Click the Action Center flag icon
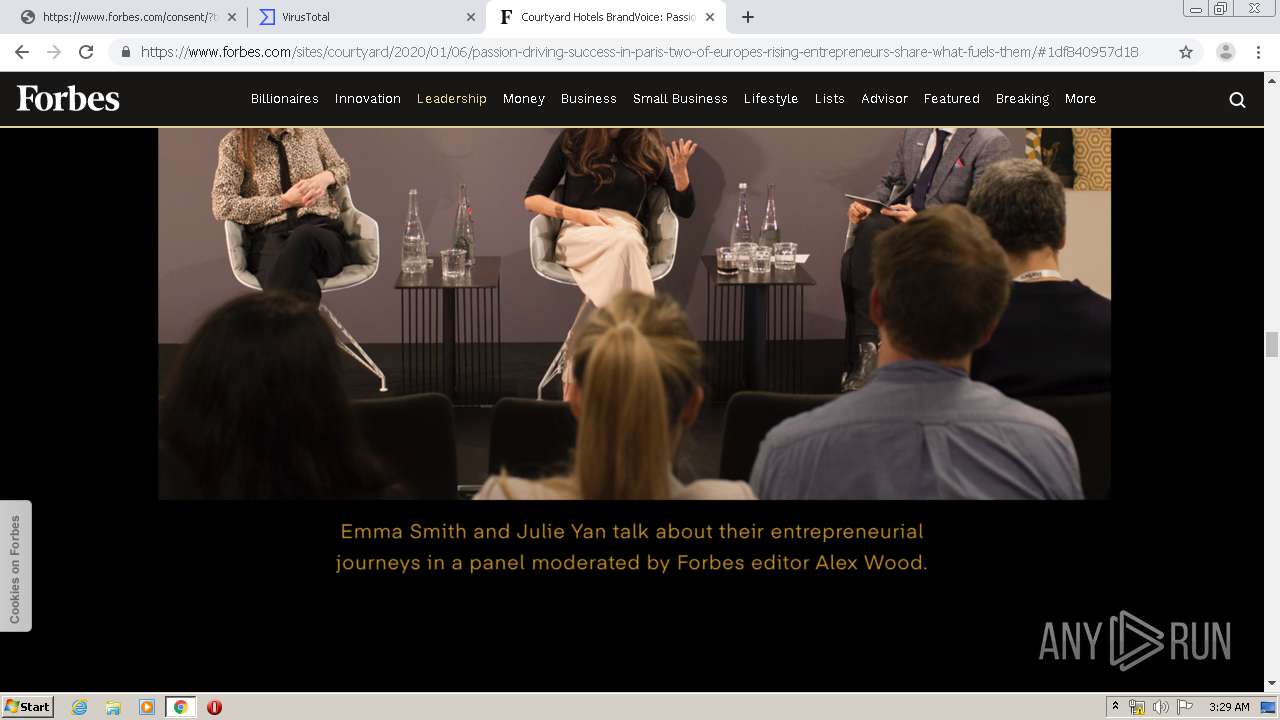The image size is (1280, 720). (x=1185, y=707)
